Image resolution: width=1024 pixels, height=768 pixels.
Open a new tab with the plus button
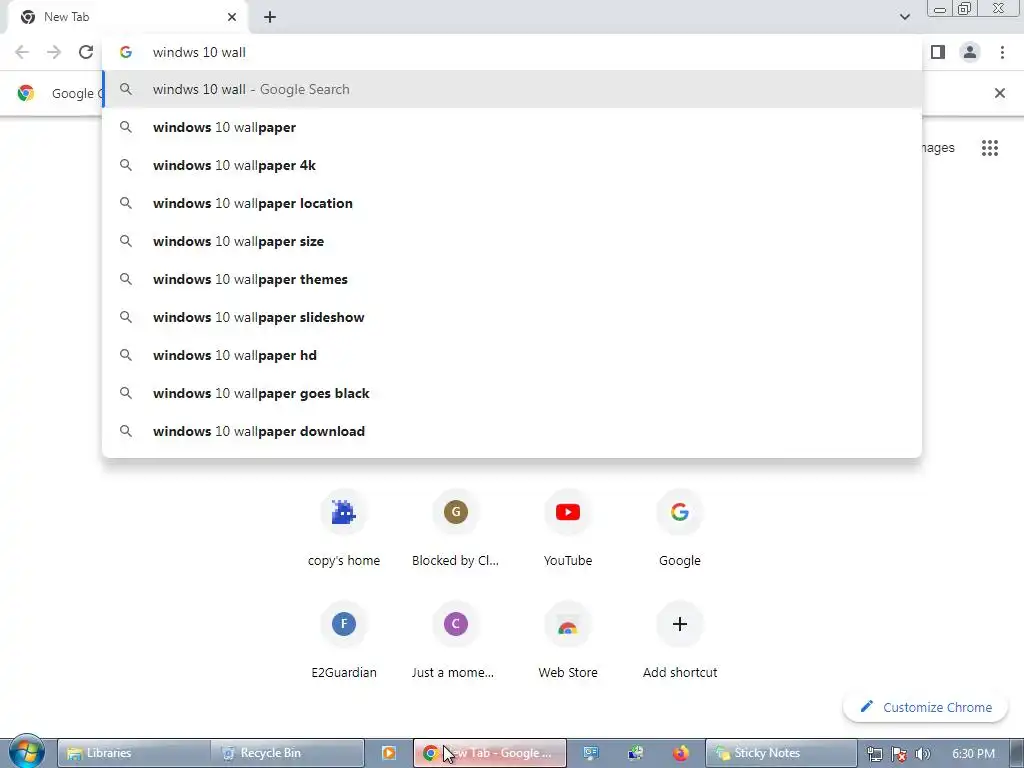[x=270, y=17]
